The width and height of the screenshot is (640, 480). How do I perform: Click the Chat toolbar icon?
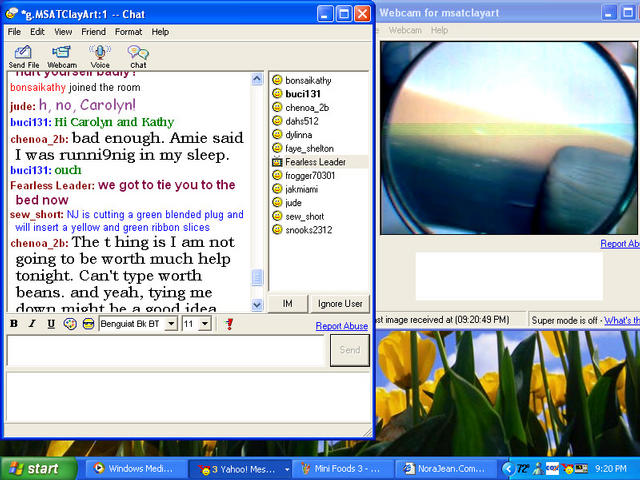(x=138, y=57)
